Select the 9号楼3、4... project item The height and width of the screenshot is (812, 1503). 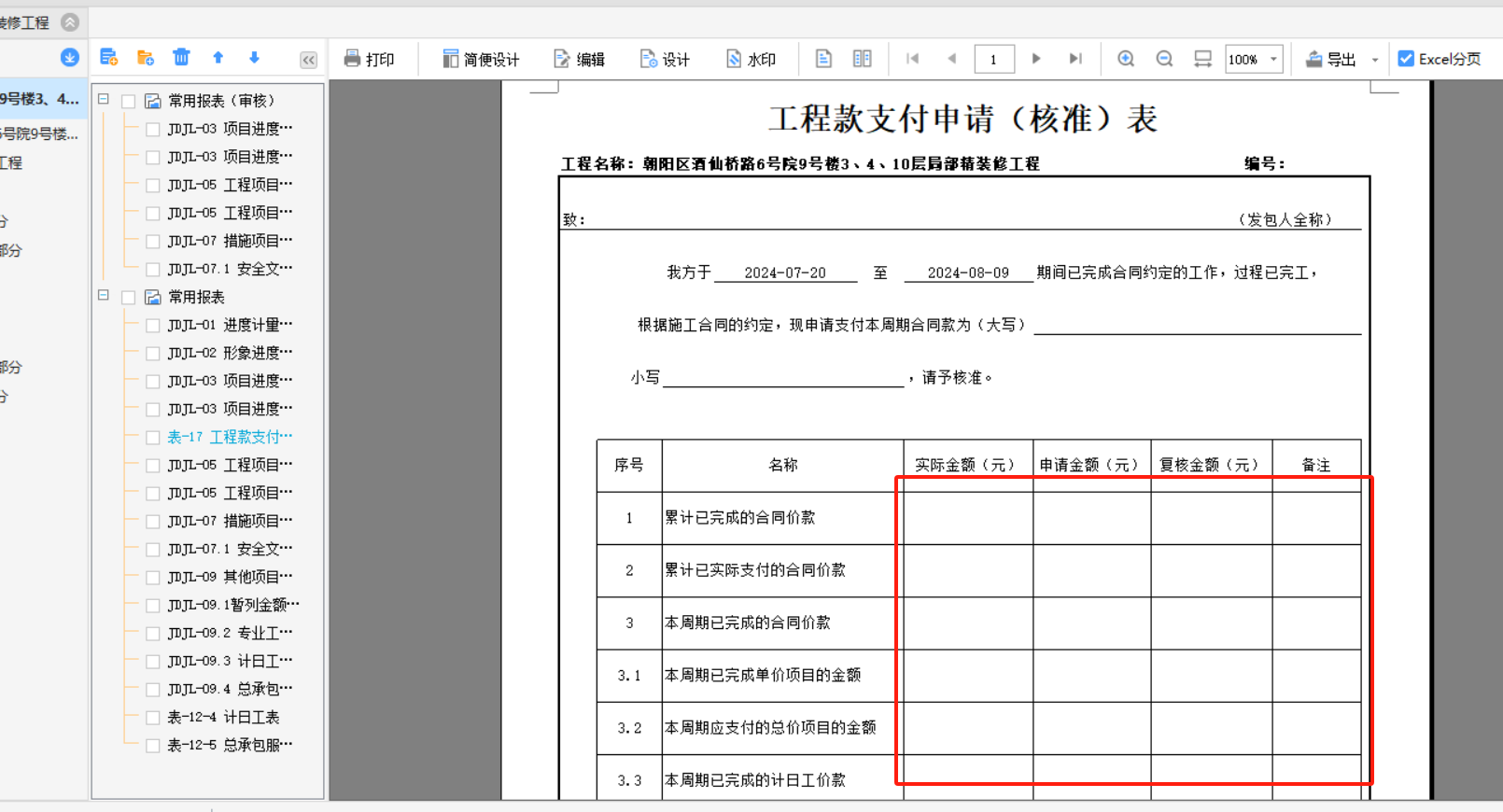coord(42,98)
